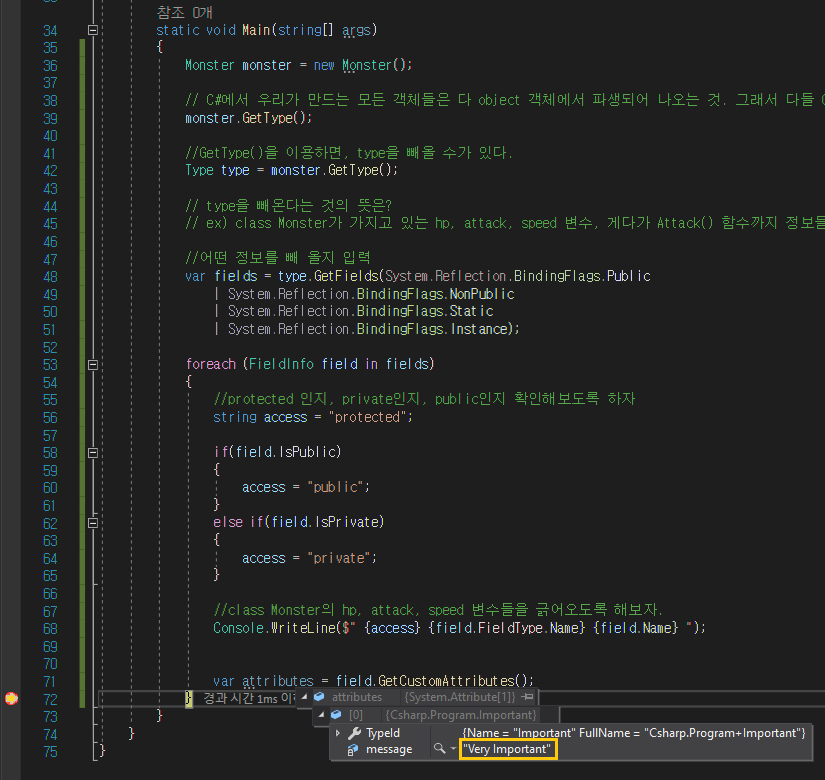The height and width of the screenshot is (780, 825).
Task: Open text visualizer magnifier for message
Action: tap(439, 748)
